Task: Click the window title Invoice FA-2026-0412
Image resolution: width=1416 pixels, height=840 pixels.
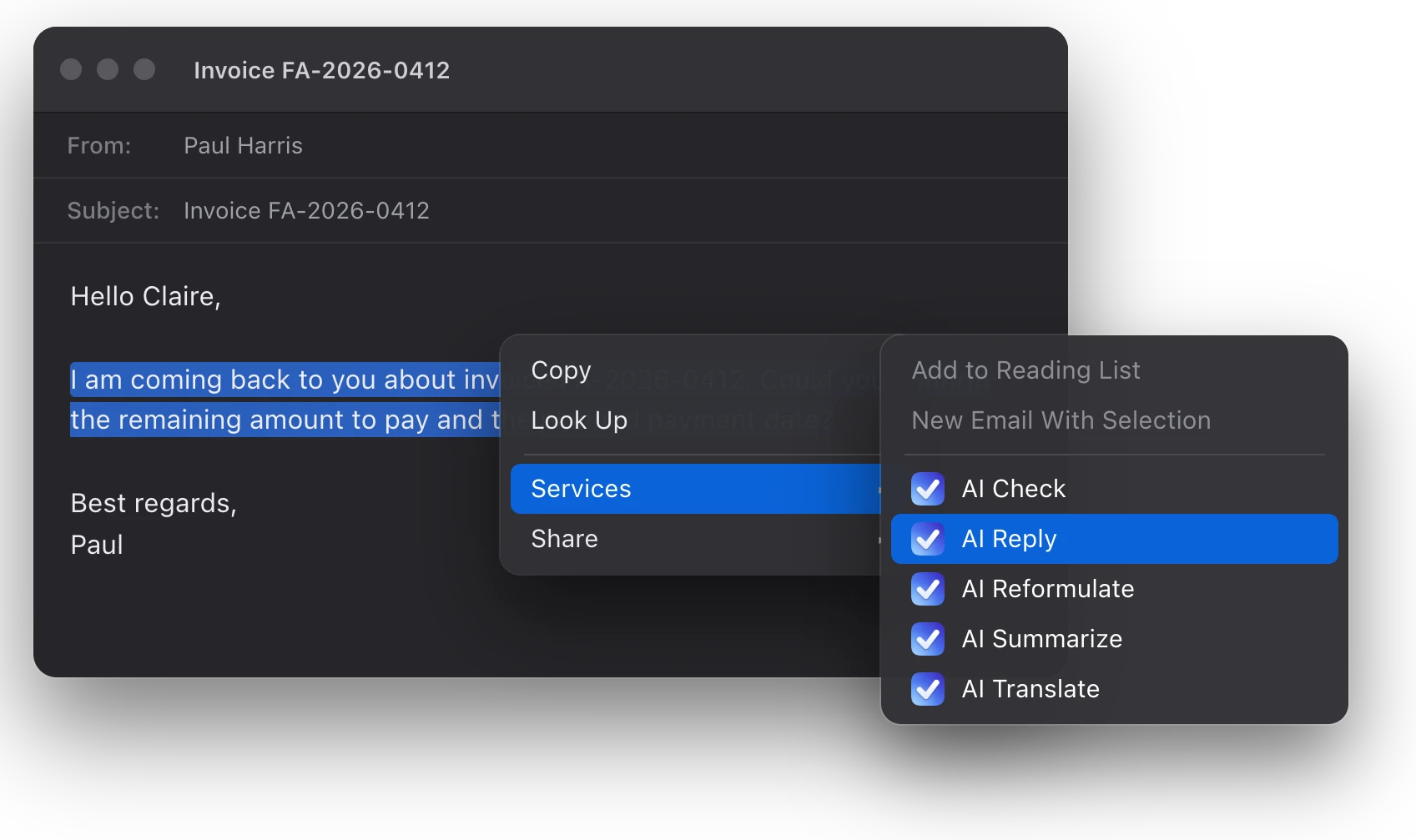Action: coord(321,70)
